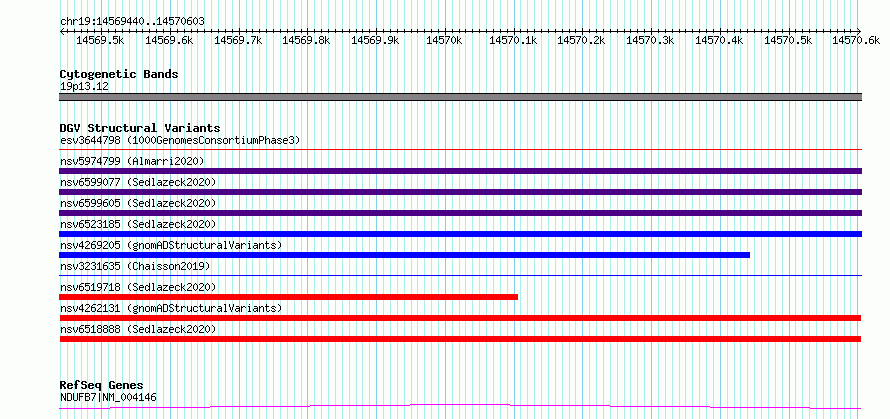
Task: Open variant label nsv4269205 (gnomADStructuralVariants)
Action: tap(171, 245)
